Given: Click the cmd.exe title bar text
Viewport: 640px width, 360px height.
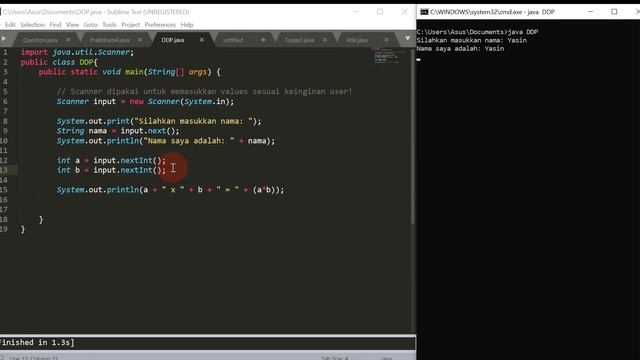Looking at the screenshot, I should pos(492,12).
